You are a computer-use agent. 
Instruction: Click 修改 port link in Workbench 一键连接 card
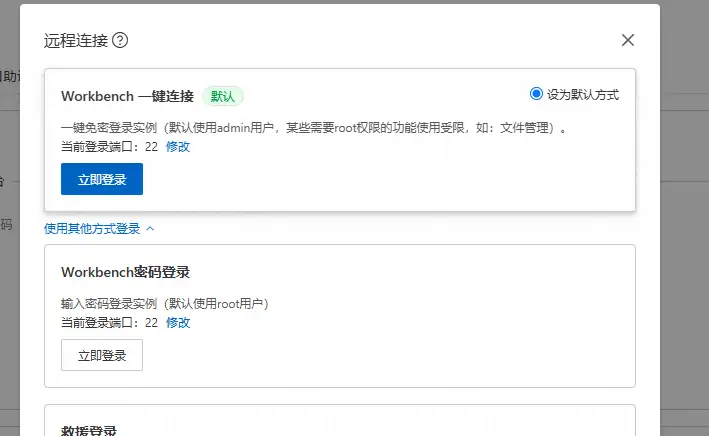(x=178, y=147)
